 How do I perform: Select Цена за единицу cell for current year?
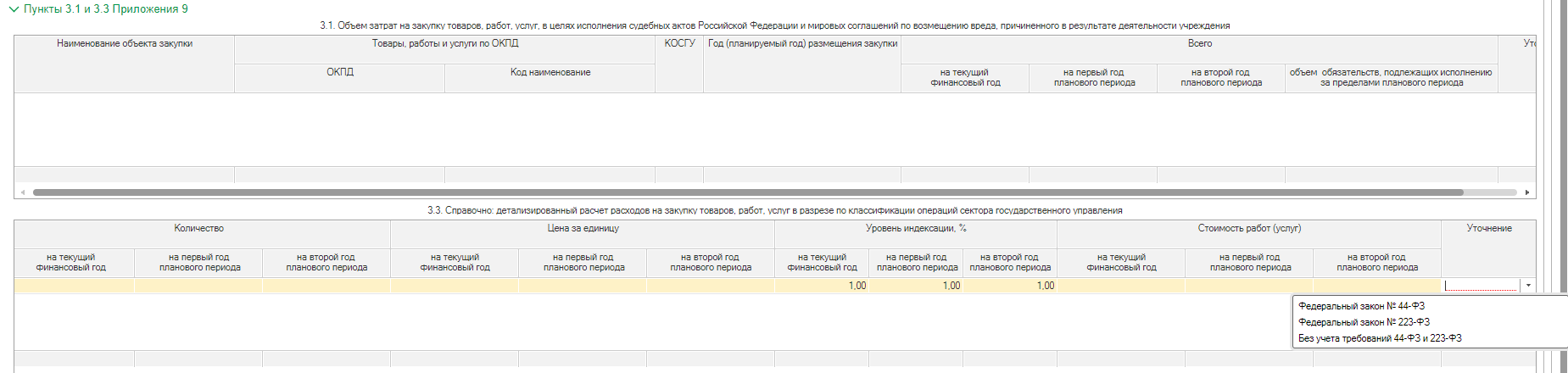click(x=455, y=286)
